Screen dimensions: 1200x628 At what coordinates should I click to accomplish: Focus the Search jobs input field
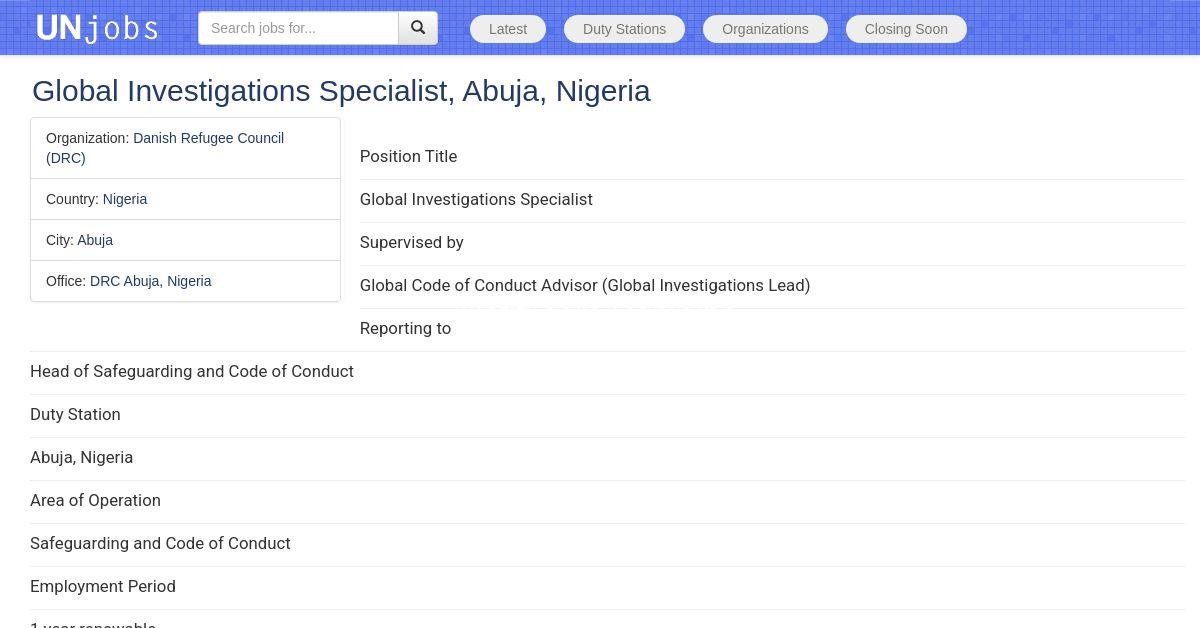coord(298,28)
